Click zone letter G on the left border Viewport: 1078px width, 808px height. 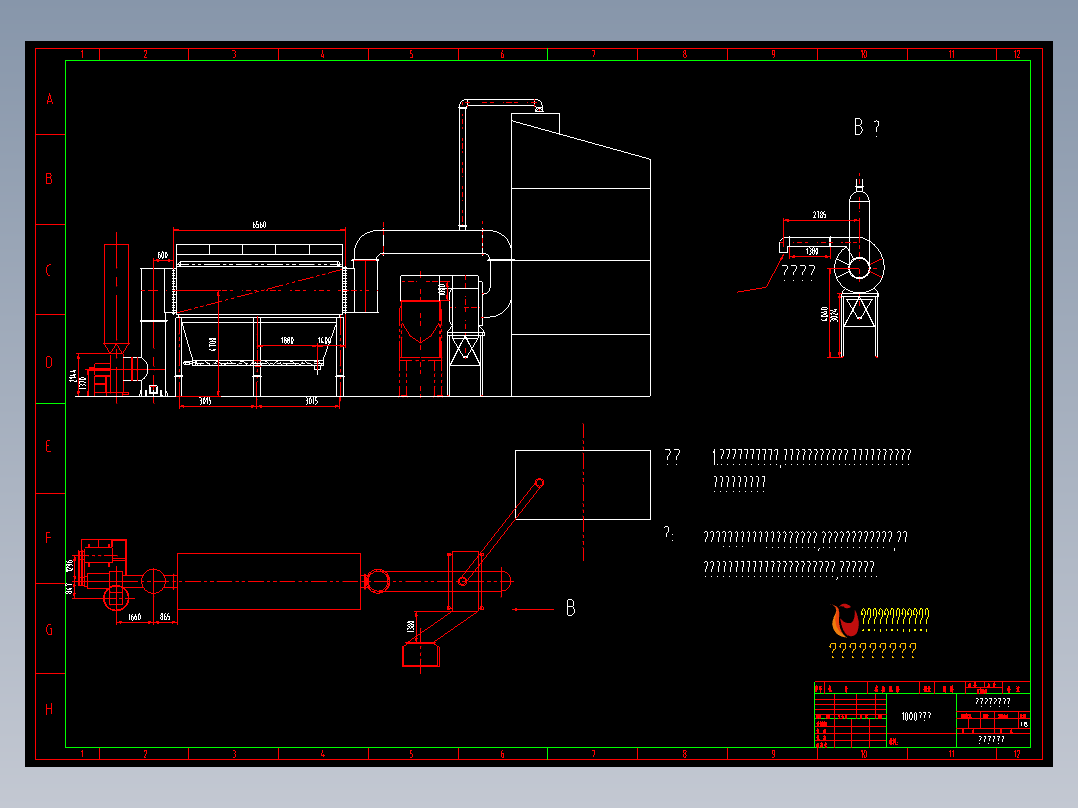(49, 630)
